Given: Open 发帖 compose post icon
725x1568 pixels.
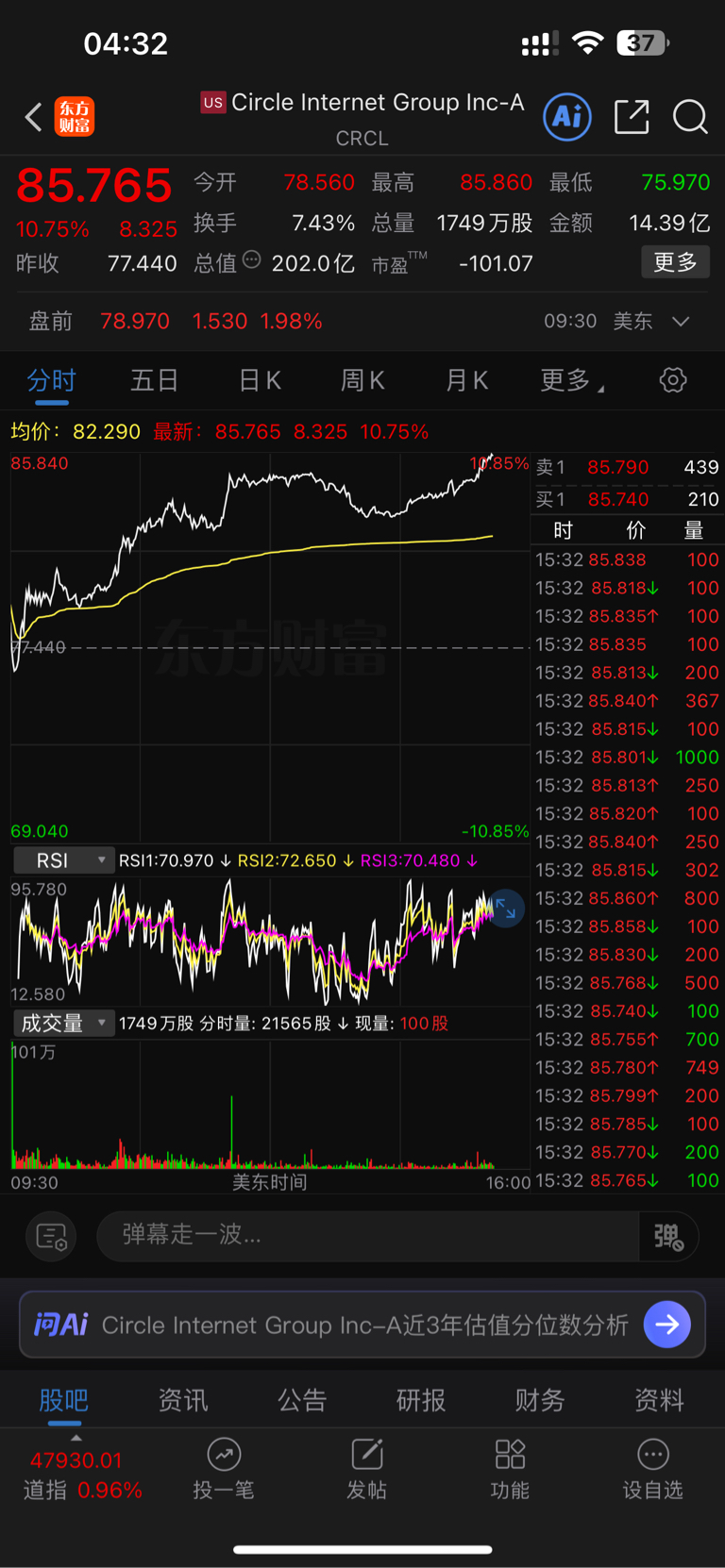Looking at the screenshot, I should pyautogui.click(x=366, y=1455).
